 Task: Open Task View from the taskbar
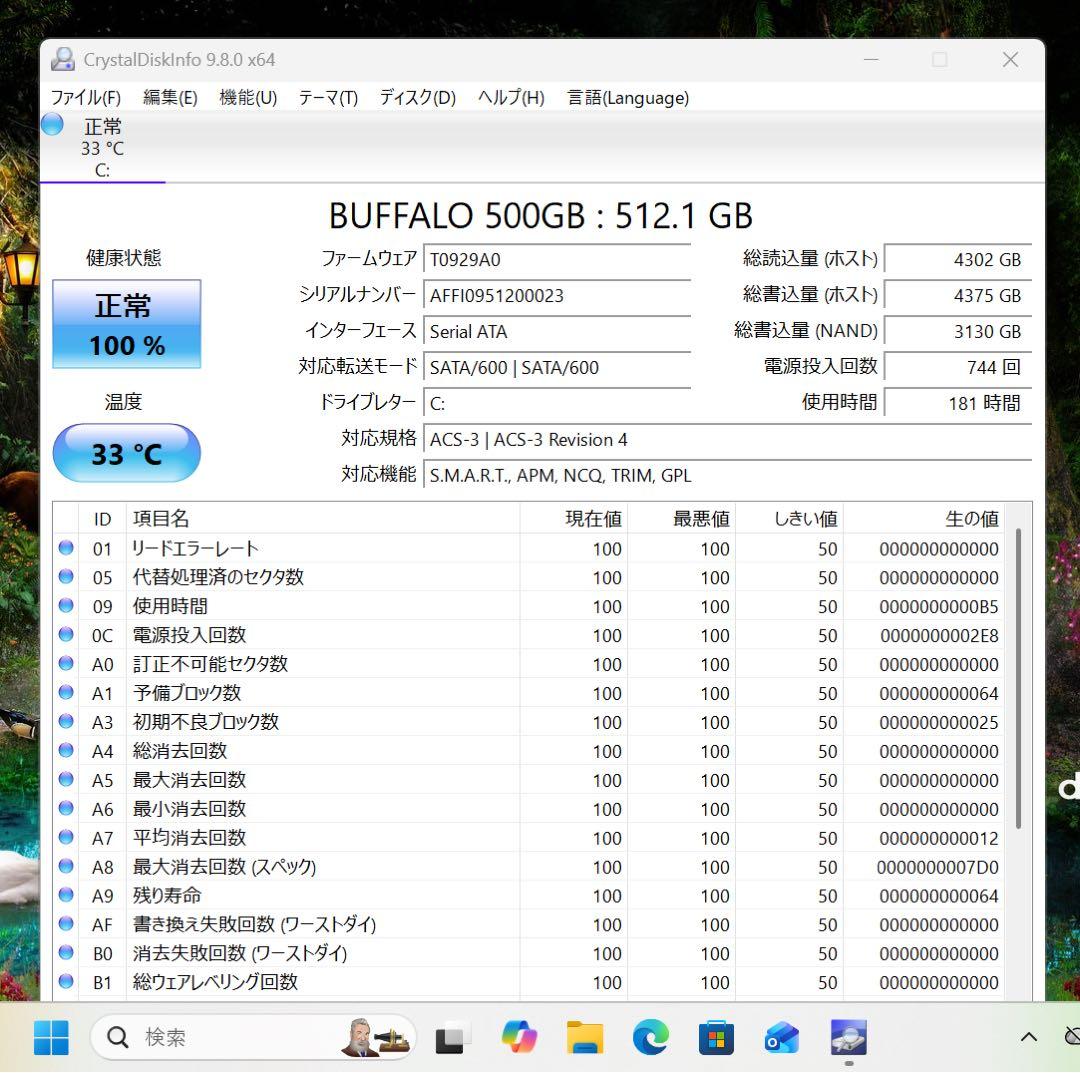pyautogui.click(x=453, y=1038)
